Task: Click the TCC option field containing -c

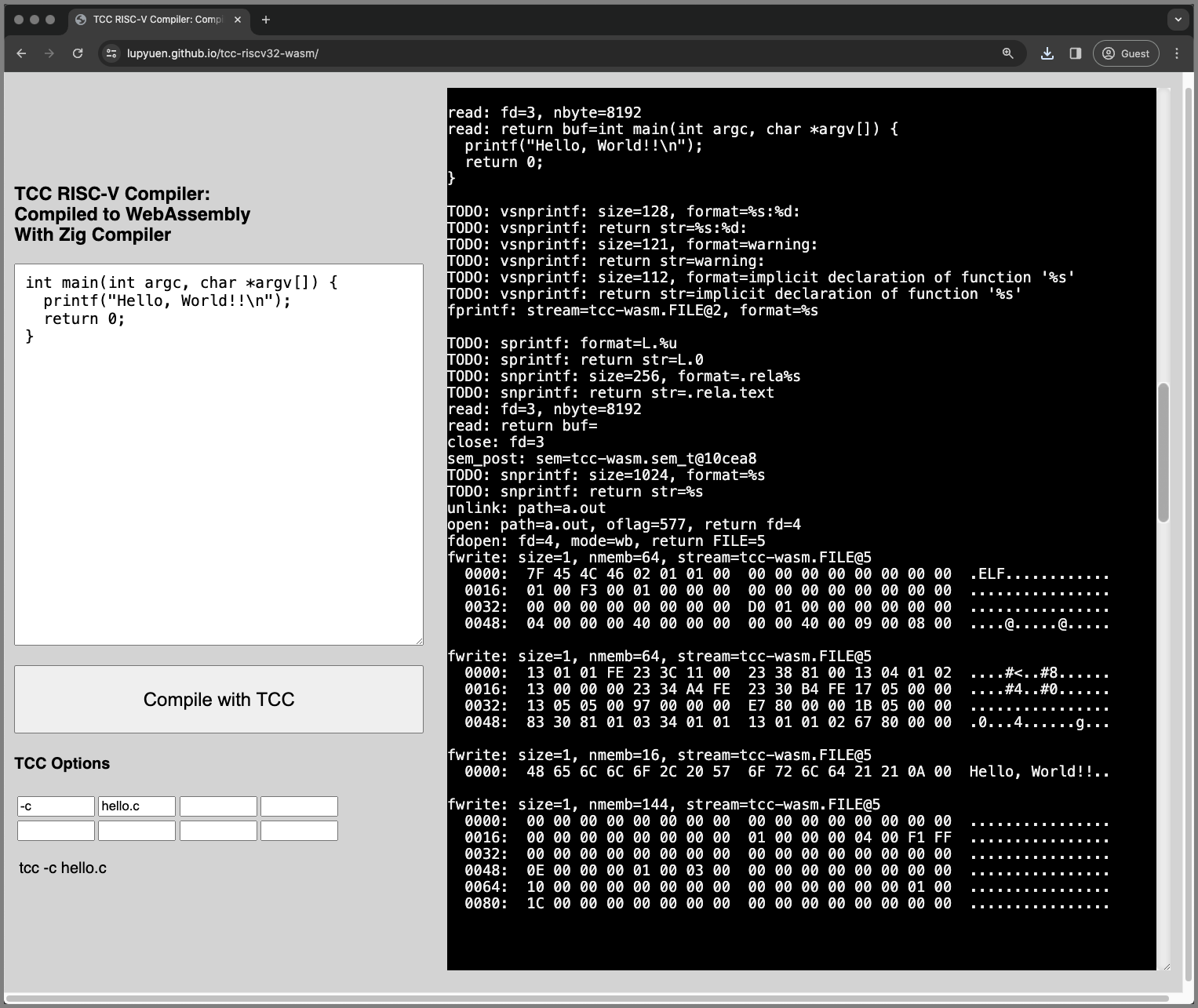Action: point(56,806)
